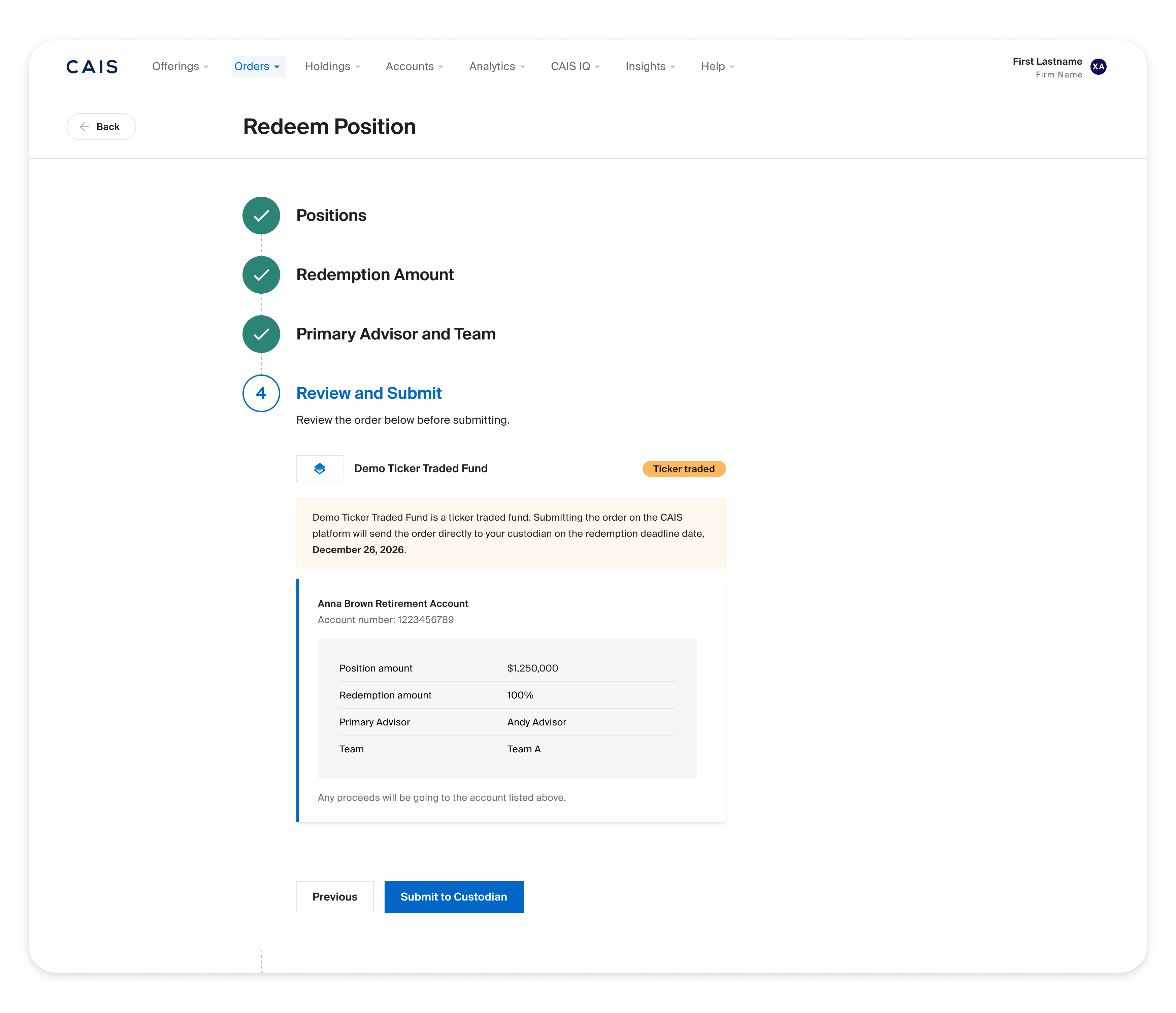The height and width of the screenshot is (1013, 1176).
Task: Click the 100% redemption amount value
Action: click(520, 695)
